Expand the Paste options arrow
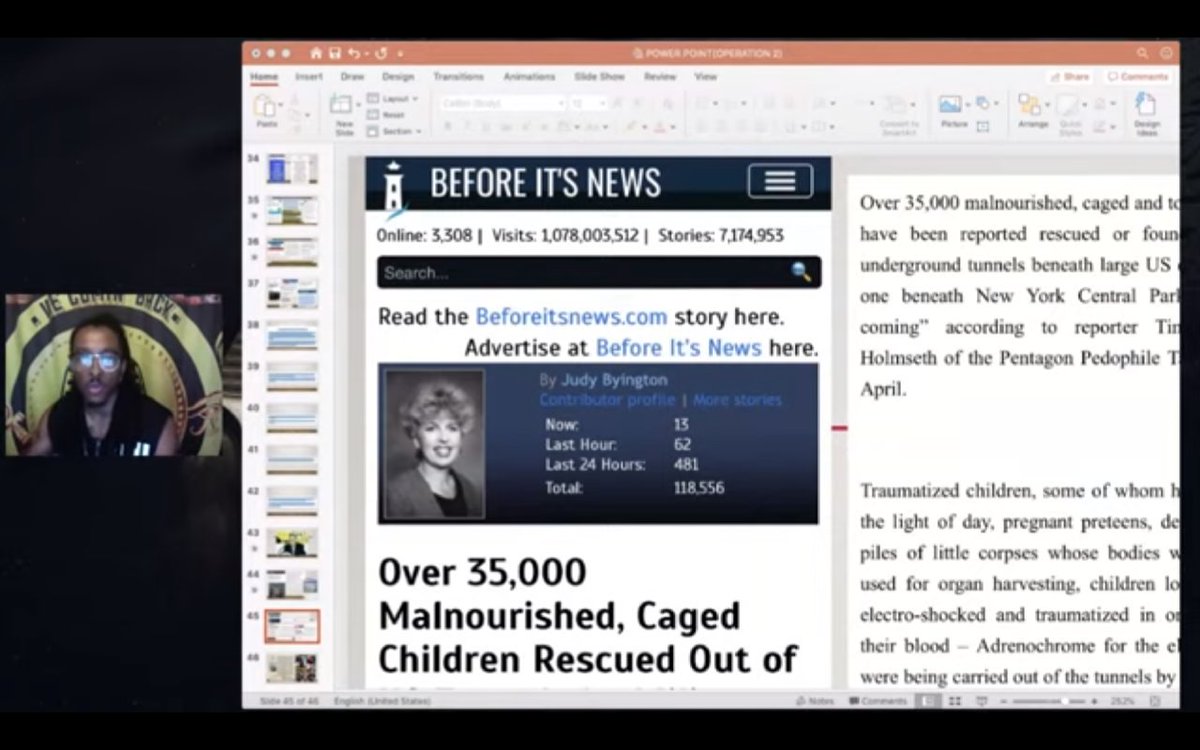 pyautogui.click(x=281, y=104)
